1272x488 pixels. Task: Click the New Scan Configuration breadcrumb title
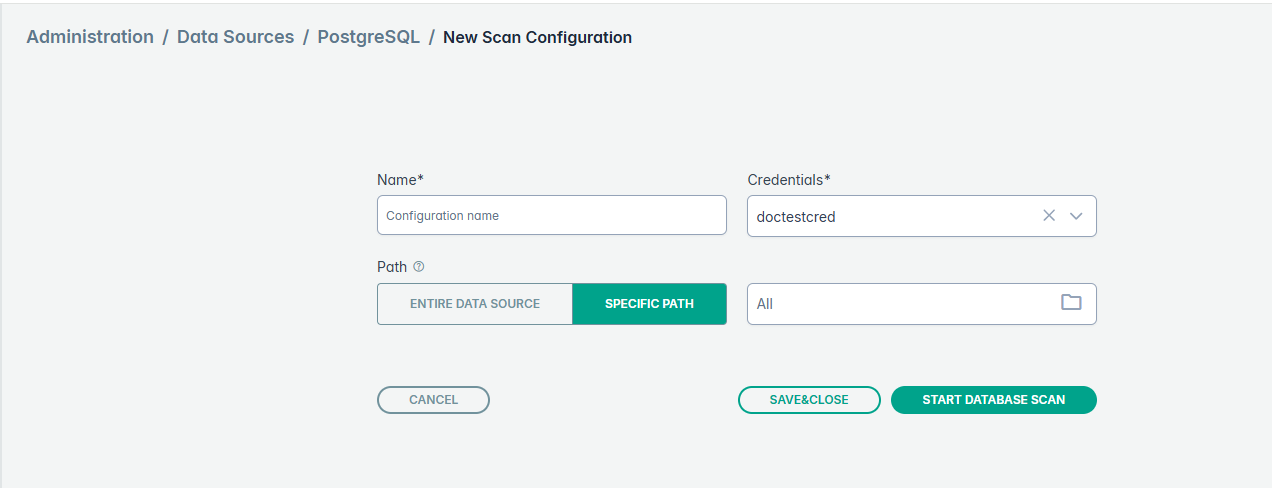point(537,37)
